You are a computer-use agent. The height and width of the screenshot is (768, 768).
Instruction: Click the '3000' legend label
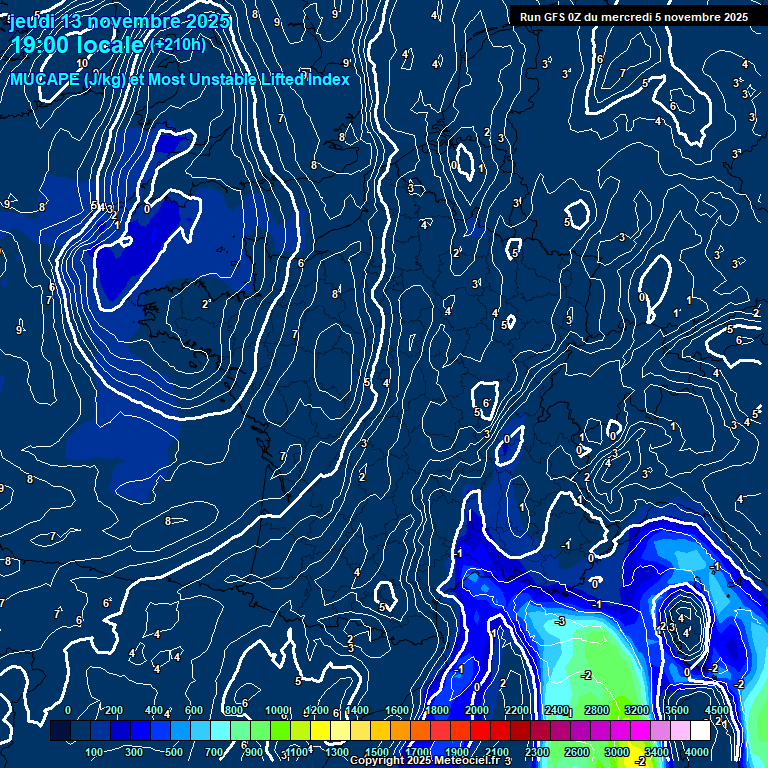[x=617, y=752]
